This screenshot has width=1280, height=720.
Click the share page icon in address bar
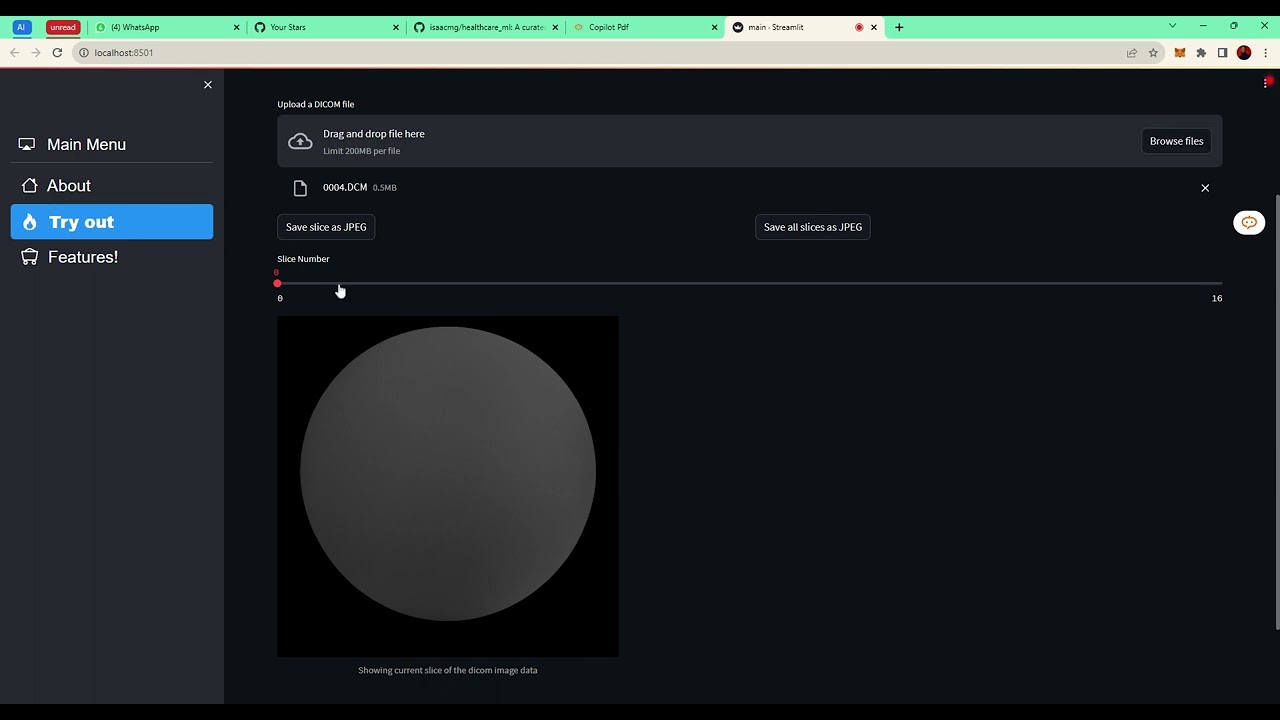click(1132, 53)
